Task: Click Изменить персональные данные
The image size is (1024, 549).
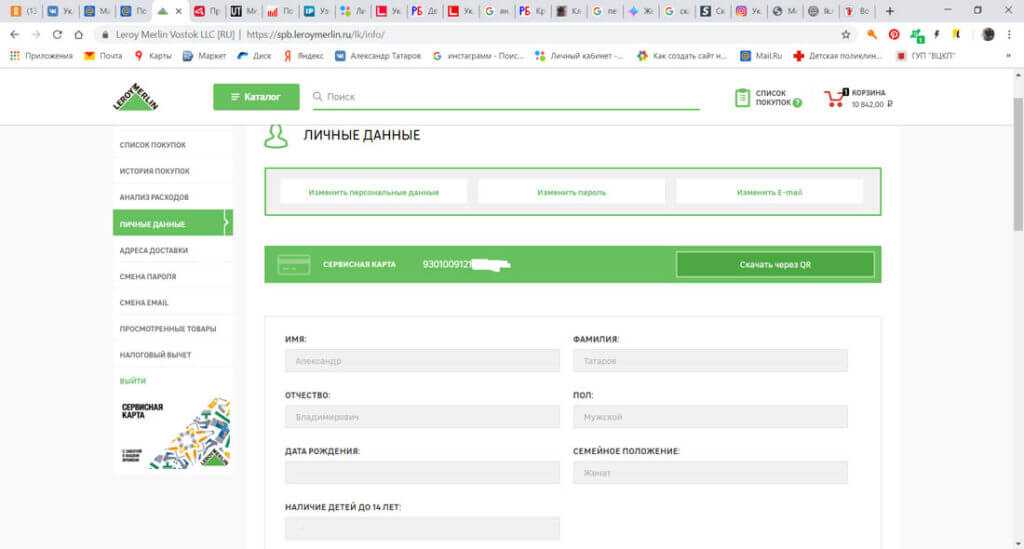Action: (x=373, y=192)
